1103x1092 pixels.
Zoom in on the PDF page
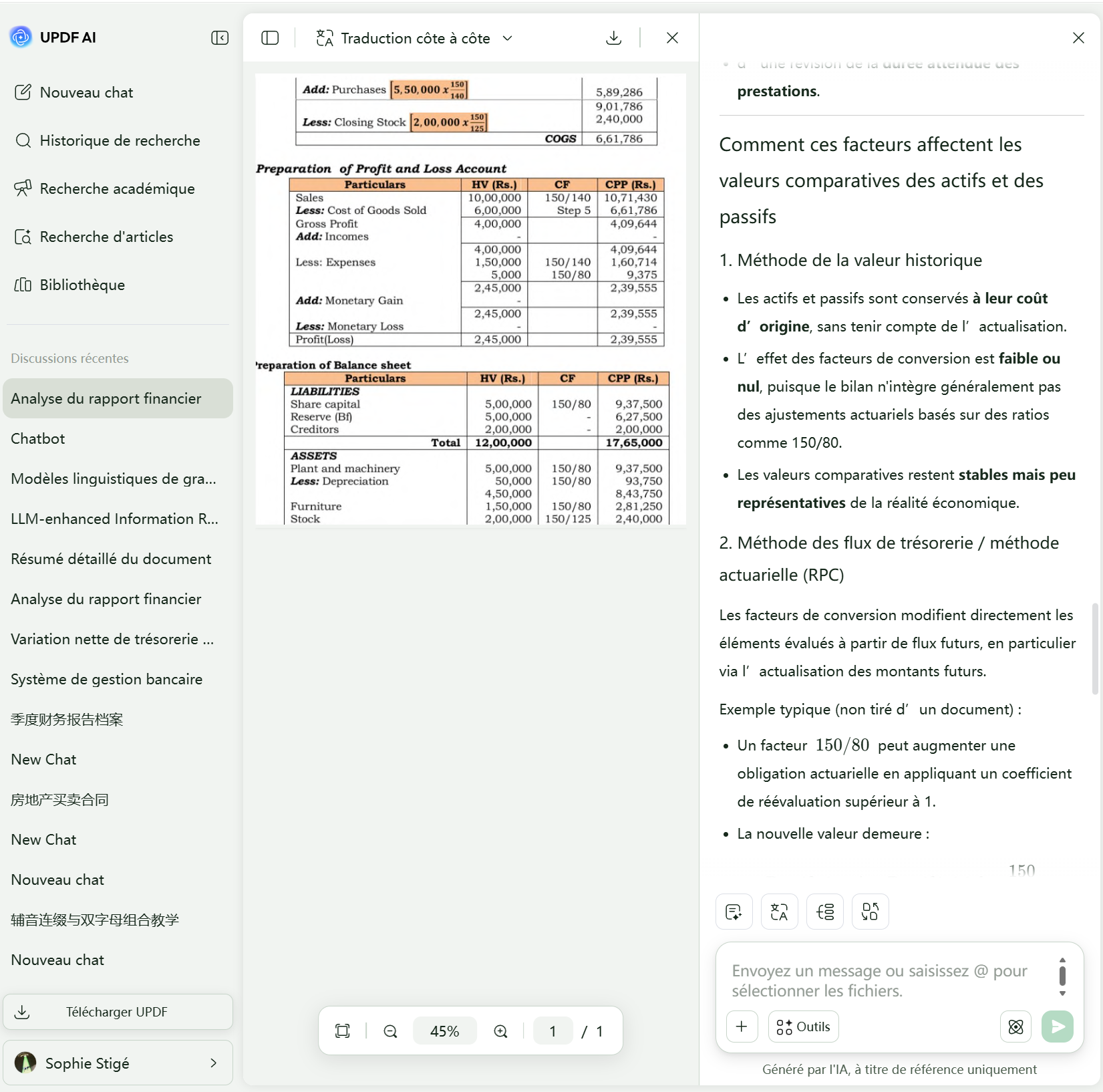coord(500,1030)
